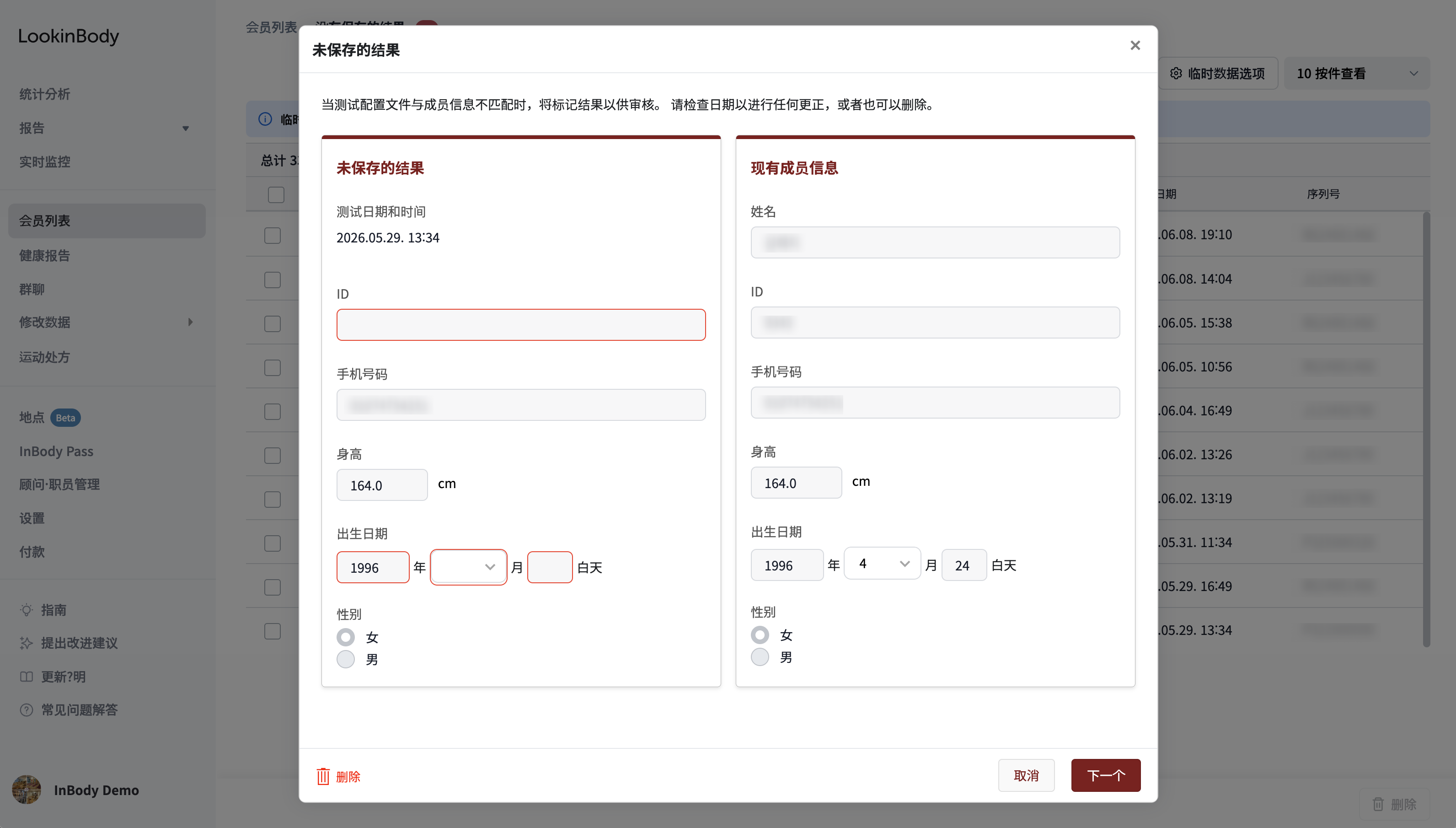Screen dimensions: 1456x828
Task: Go to 运动处方 in the sidebar
Action: (x=44, y=356)
